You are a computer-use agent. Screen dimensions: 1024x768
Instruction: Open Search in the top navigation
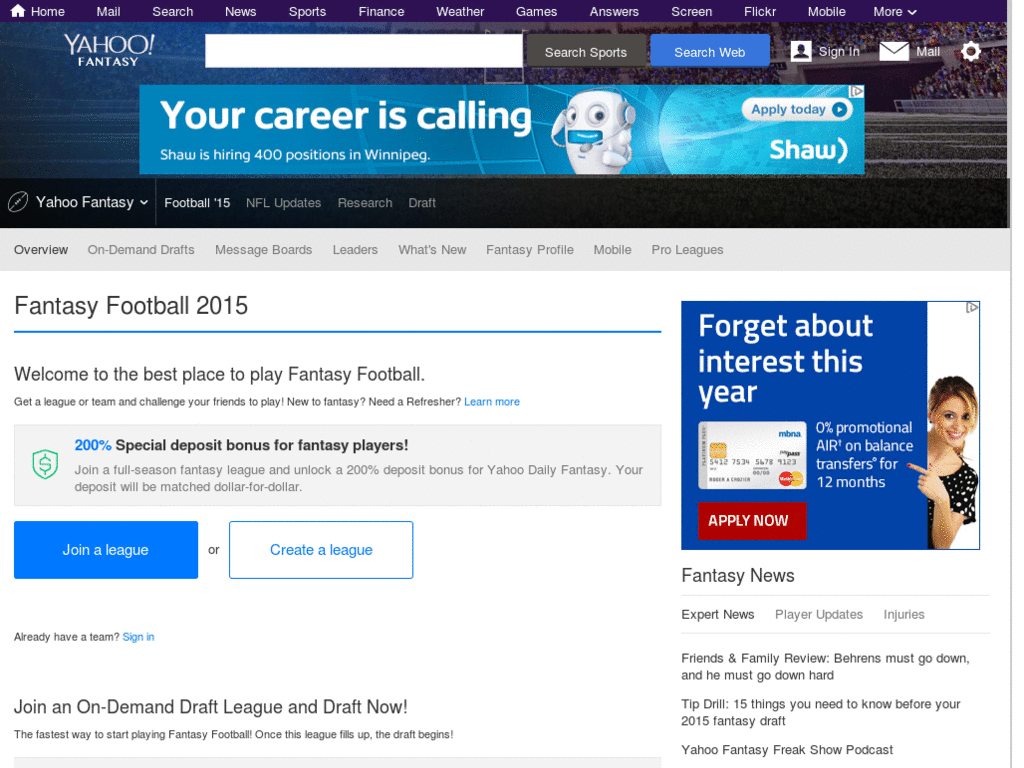click(x=172, y=12)
